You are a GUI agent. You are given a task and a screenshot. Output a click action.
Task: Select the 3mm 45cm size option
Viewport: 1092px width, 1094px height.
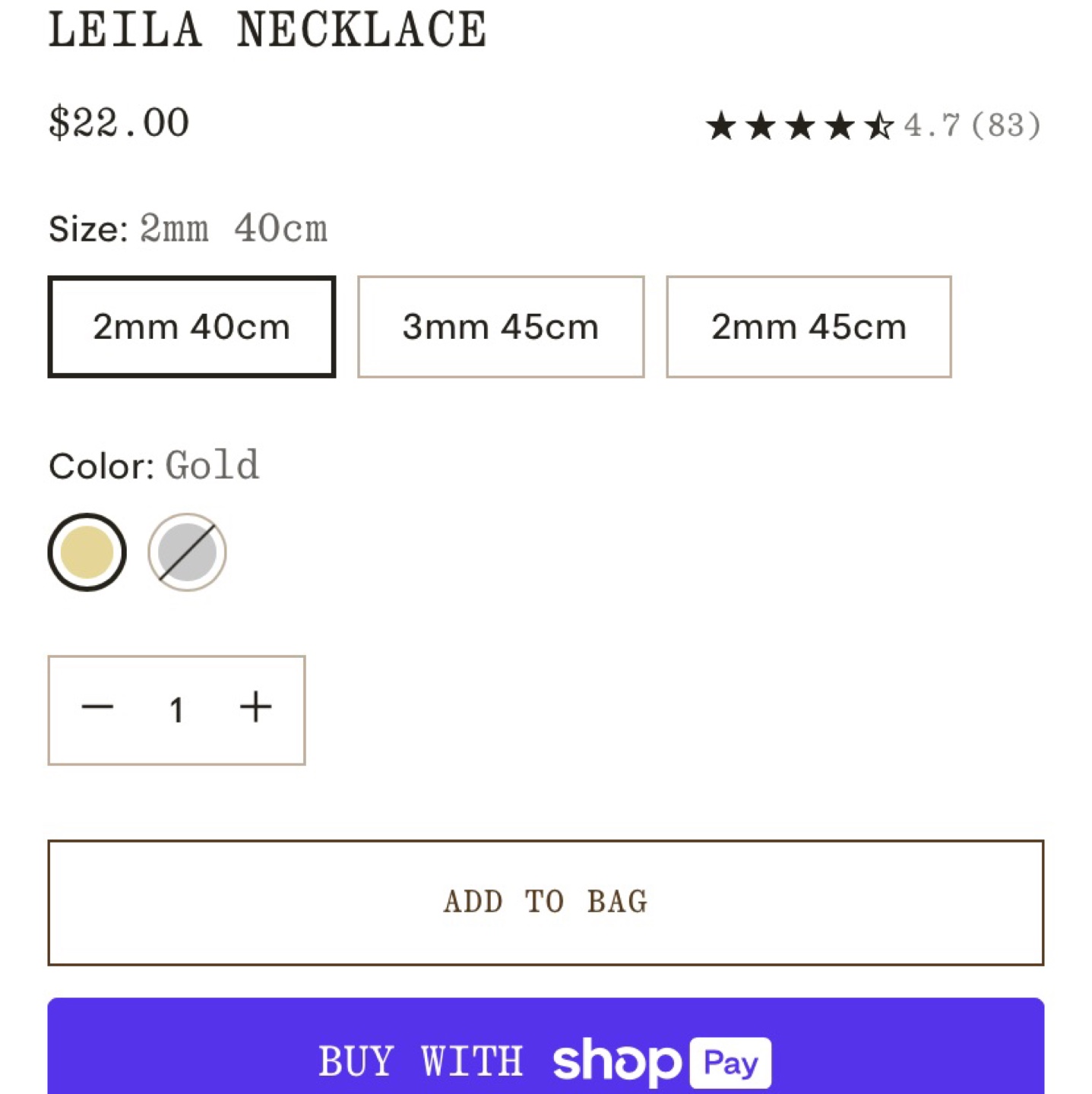(x=501, y=325)
